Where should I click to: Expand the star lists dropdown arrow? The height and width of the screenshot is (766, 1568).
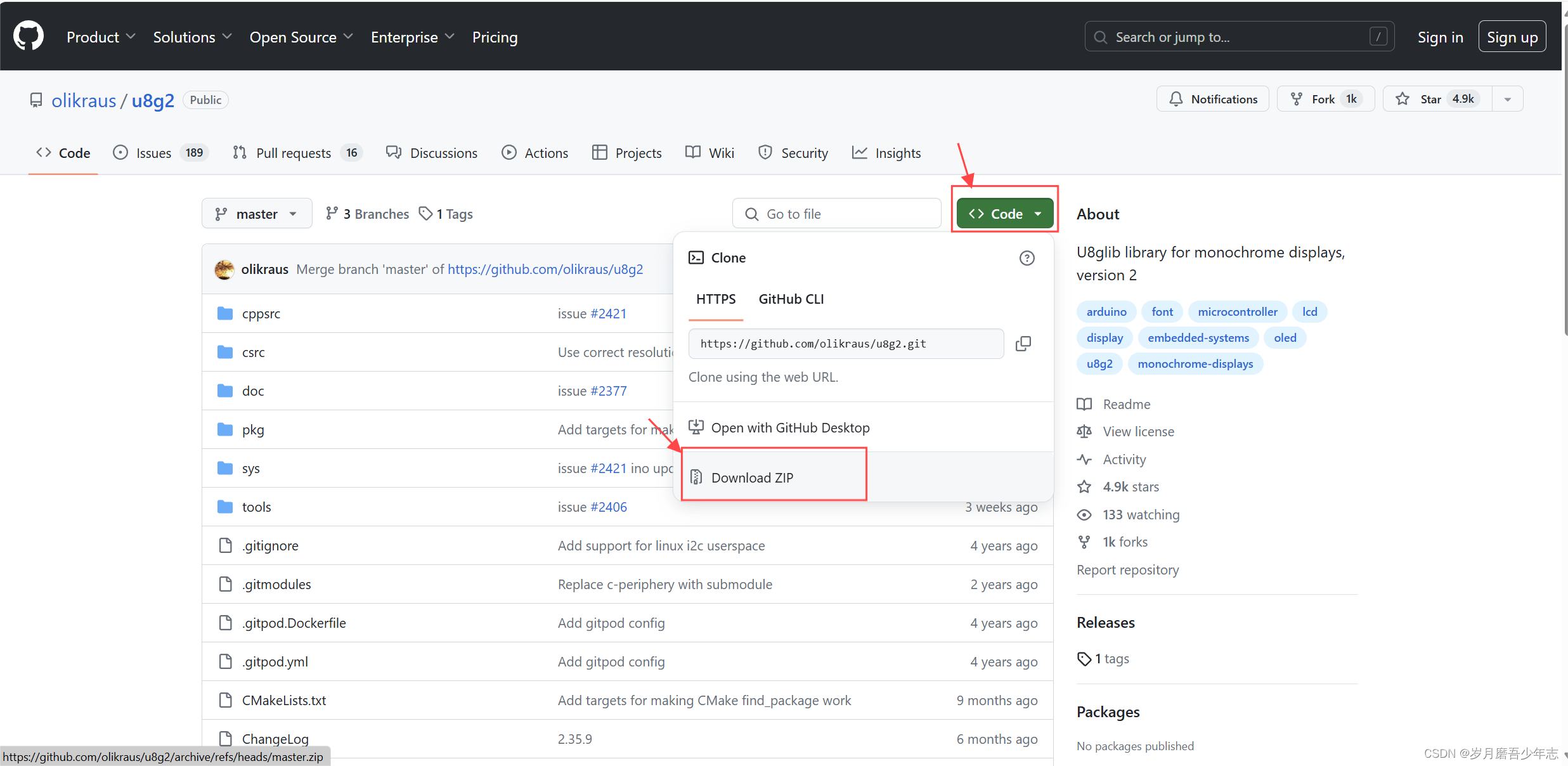(x=1508, y=99)
